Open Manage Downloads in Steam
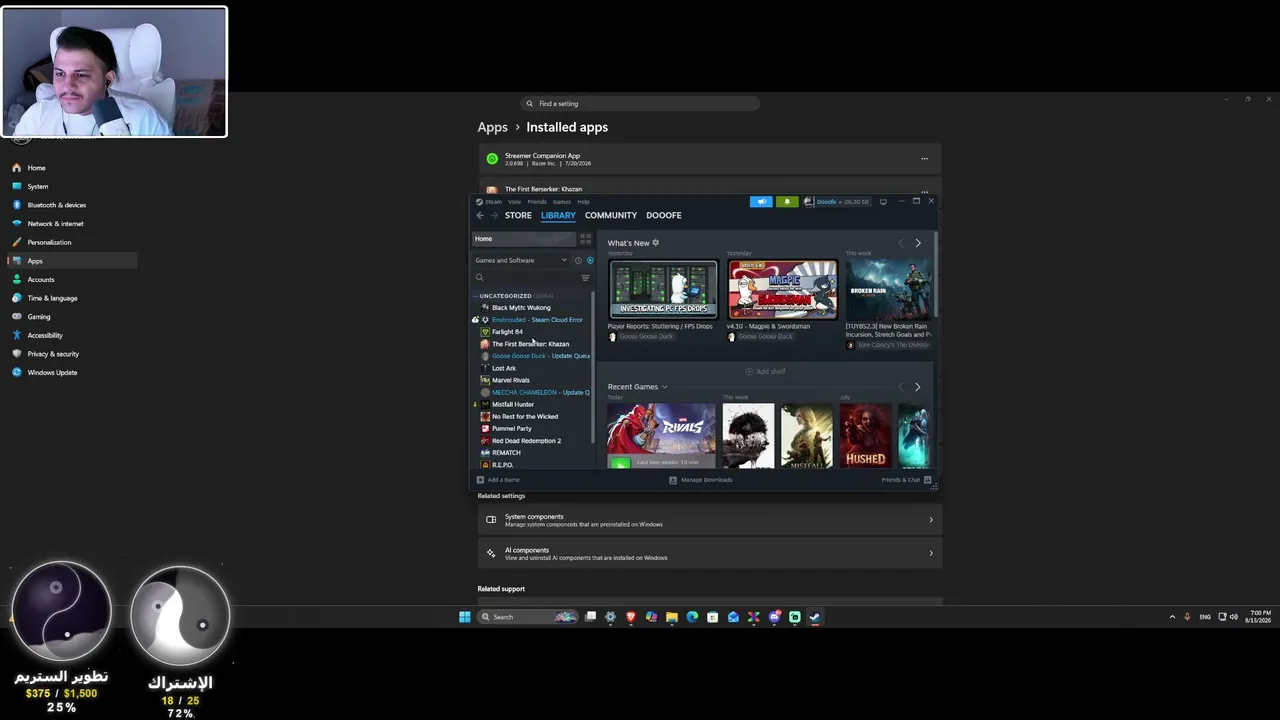The image size is (1280, 720). 701,480
